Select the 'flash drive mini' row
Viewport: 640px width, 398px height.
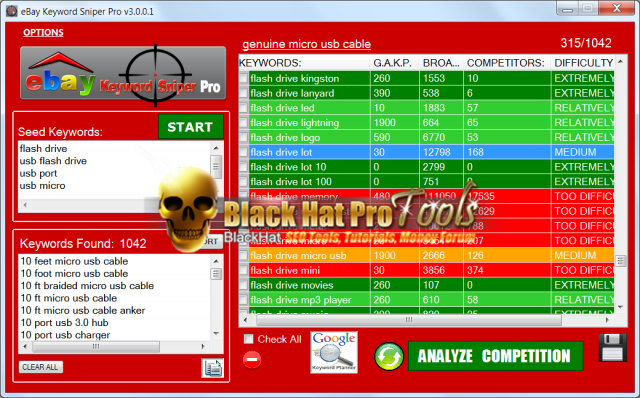tap(427, 270)
